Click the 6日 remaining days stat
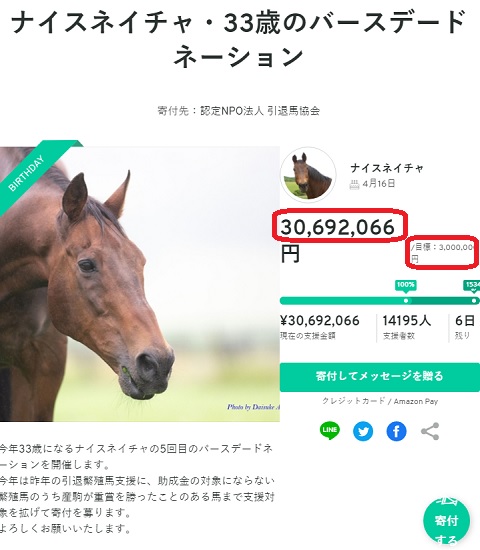480x550 pixels. tap(465, 327)
